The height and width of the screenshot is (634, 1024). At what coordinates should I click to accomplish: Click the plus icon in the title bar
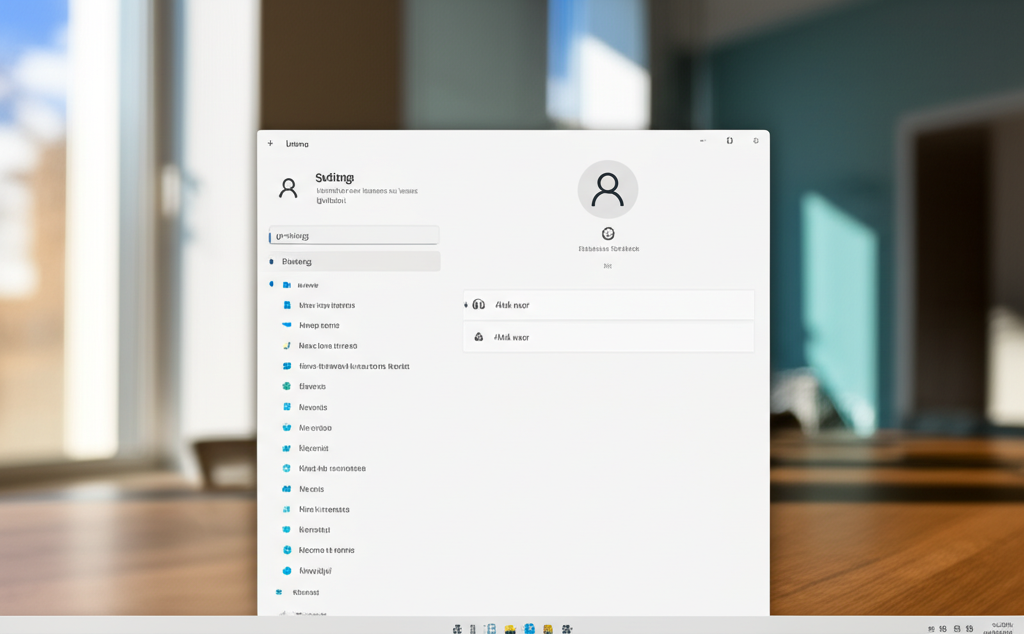point(270,143)
